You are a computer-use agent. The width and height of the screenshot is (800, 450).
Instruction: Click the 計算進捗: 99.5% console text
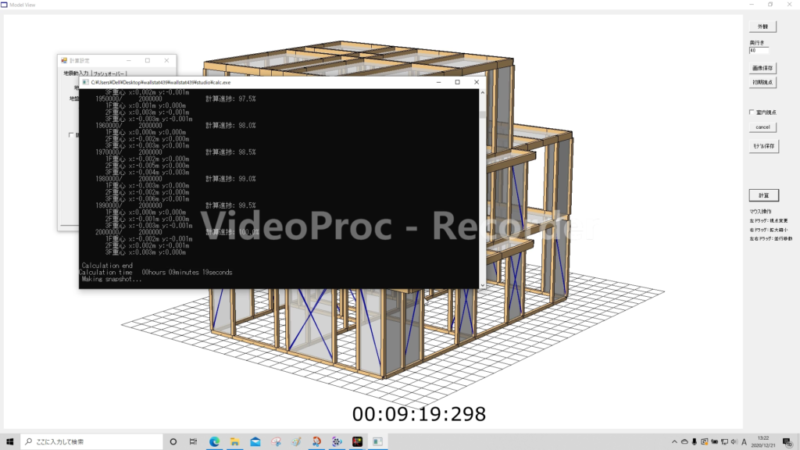(x=231, y=206)
